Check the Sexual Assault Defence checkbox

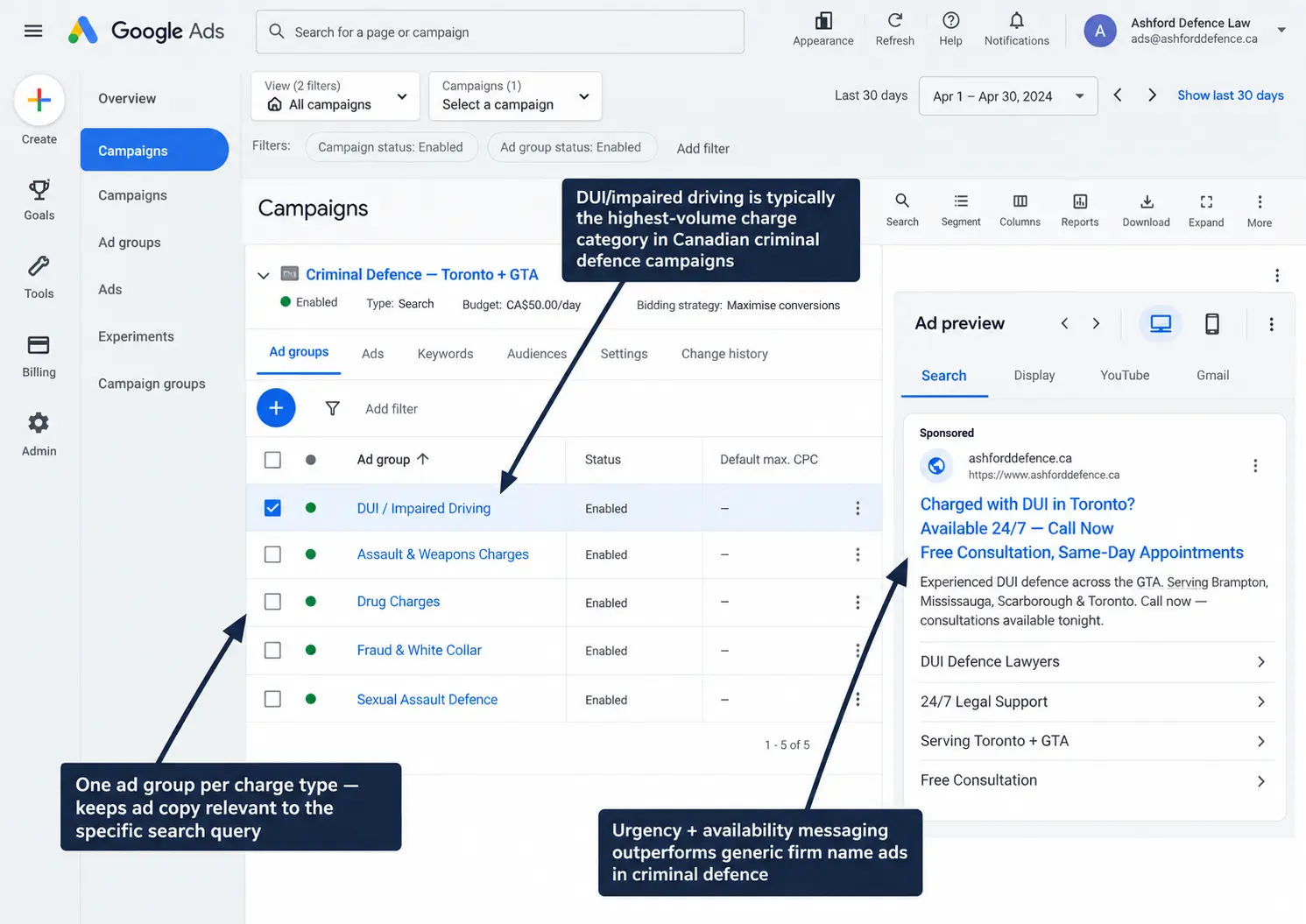(272, 699)
